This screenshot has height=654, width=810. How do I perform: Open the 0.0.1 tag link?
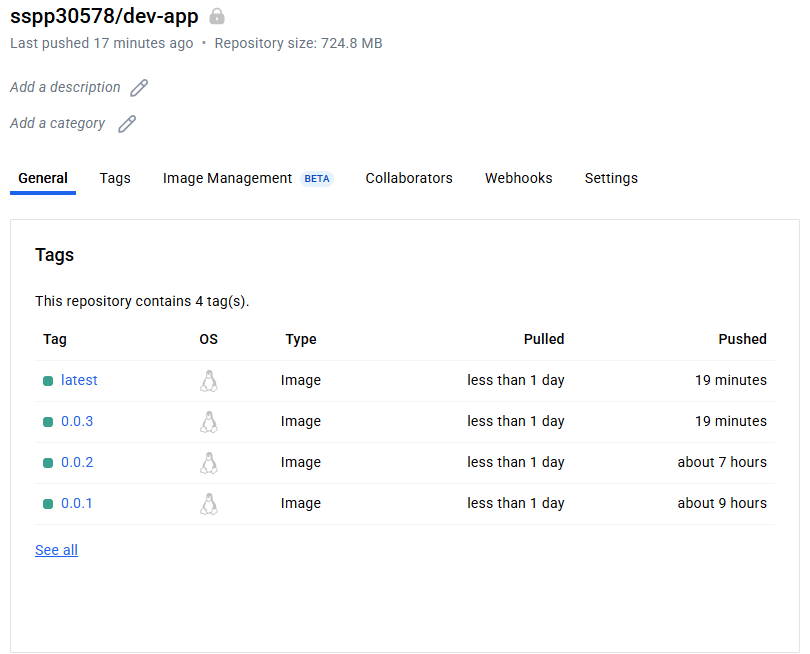(76, 503)
